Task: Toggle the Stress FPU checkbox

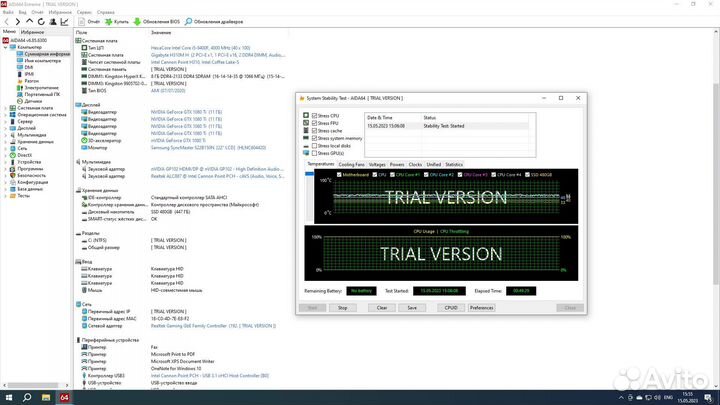Action: (315, 123)
